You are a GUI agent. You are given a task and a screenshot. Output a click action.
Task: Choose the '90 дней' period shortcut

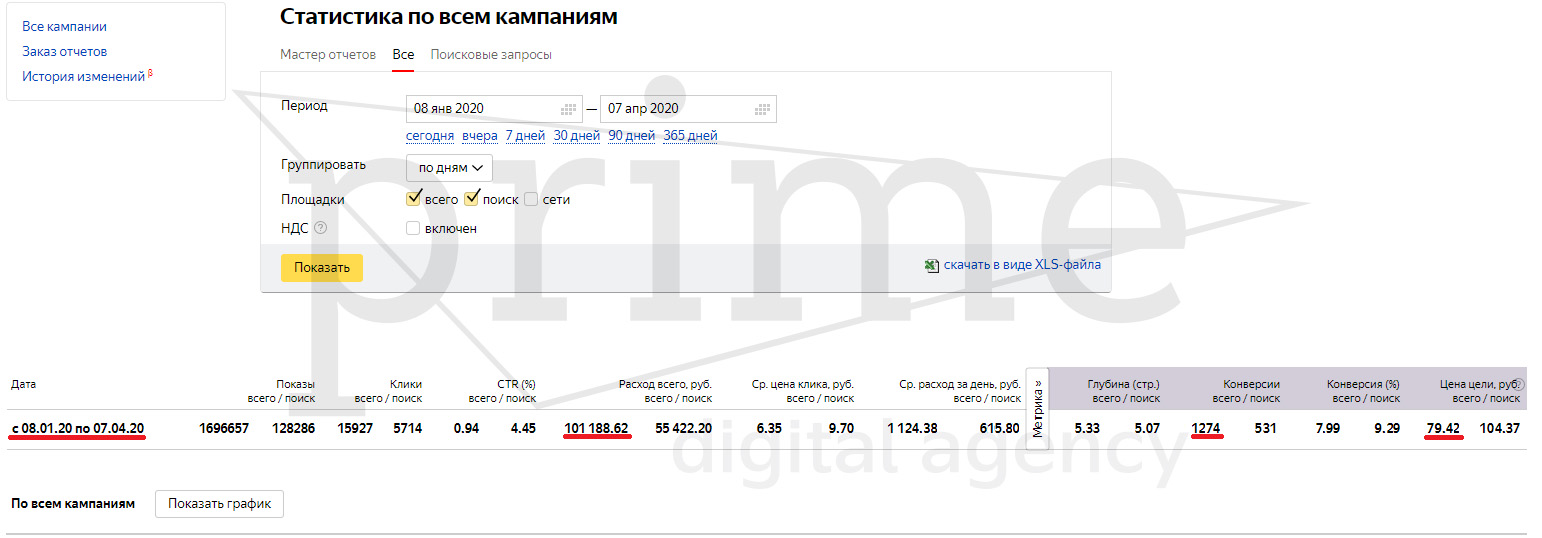631,136
